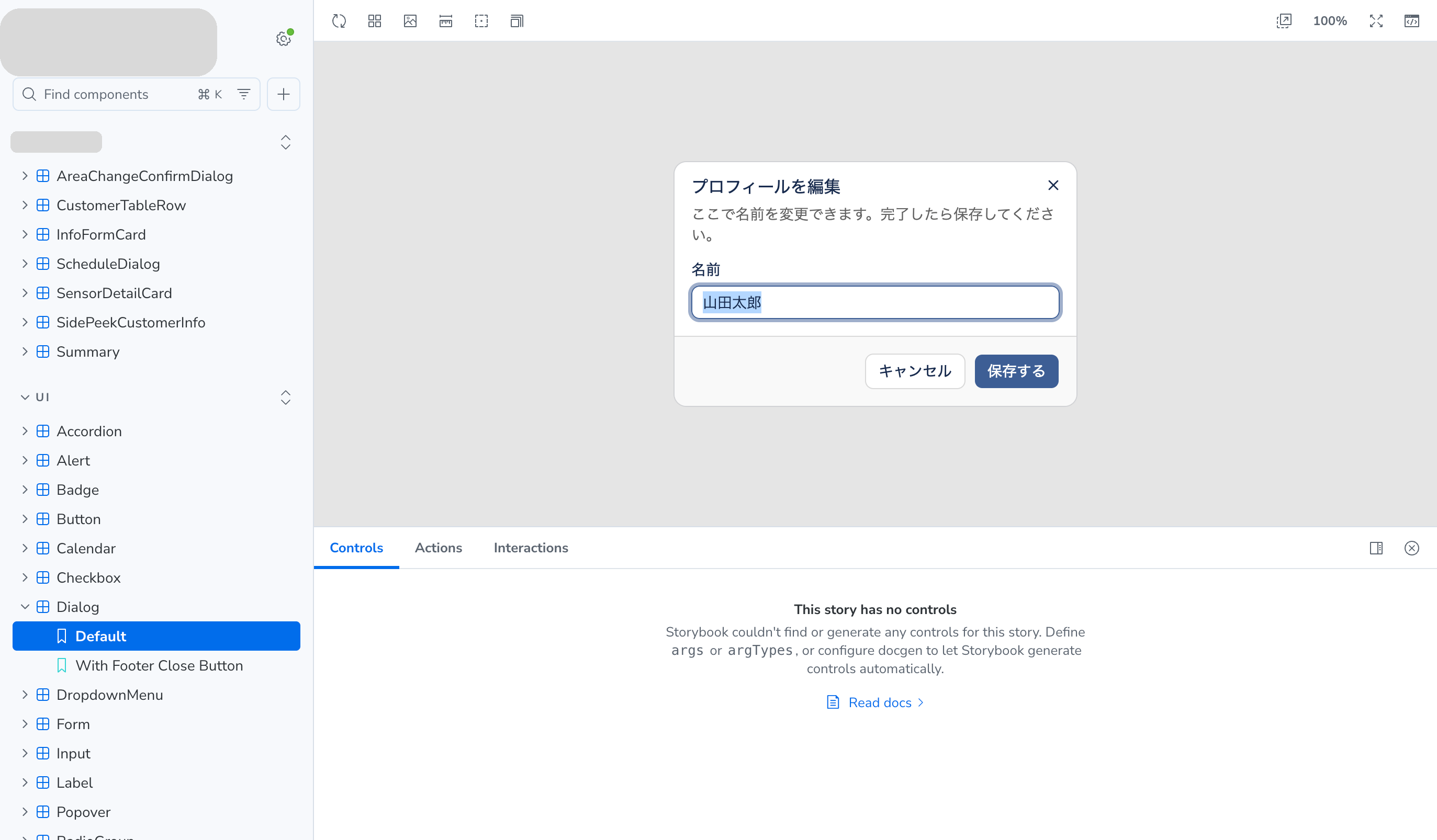Expand the AreaChangeConfirmDialog component

pyautogui.click(x=145, y=176)
